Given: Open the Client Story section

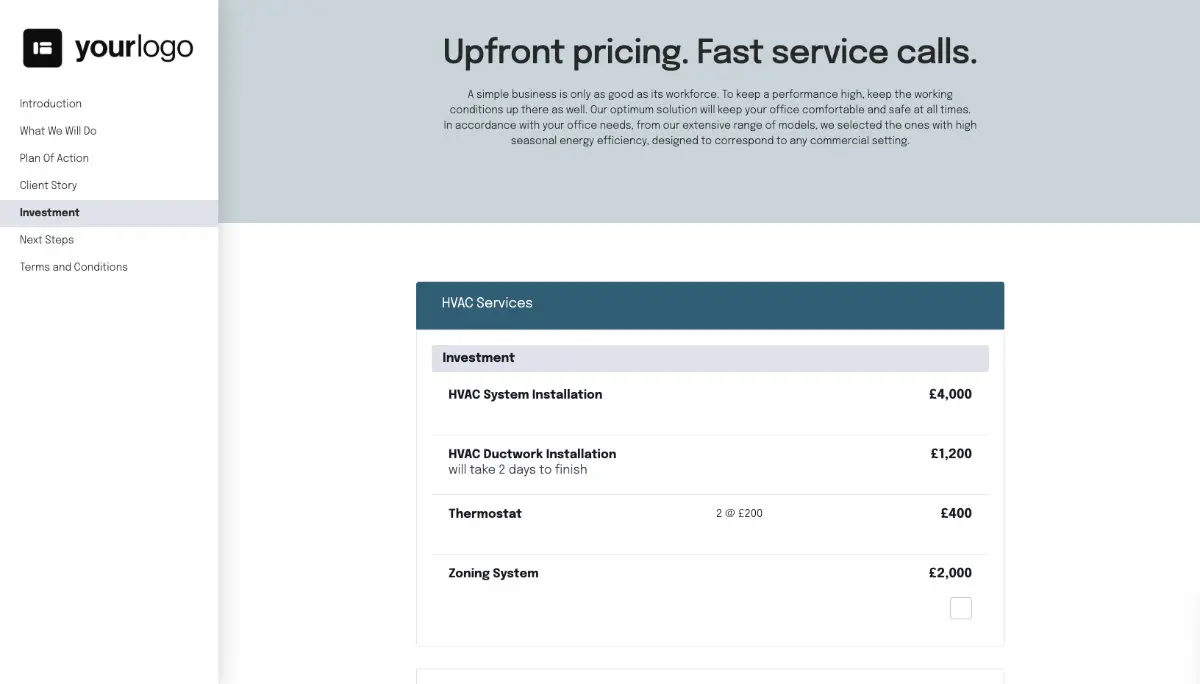Looking at the screenshot, I should (48, 184).
